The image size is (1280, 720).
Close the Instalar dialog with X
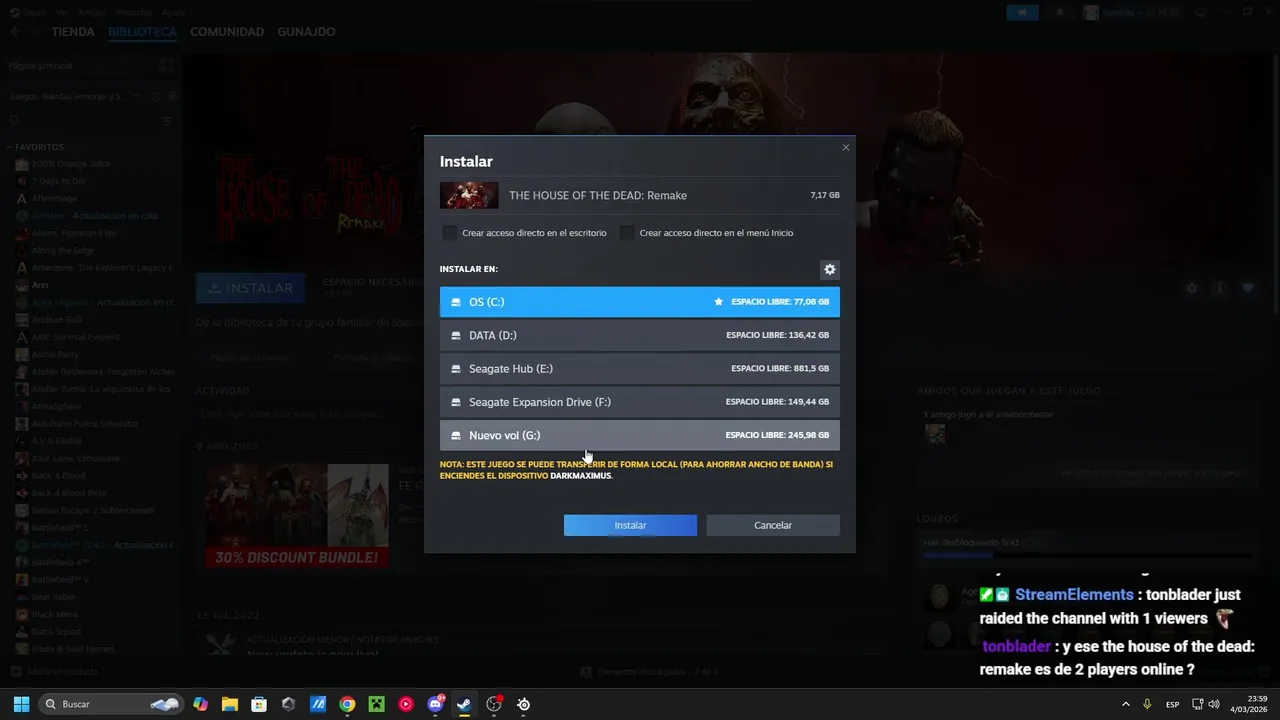click(845, 147)
